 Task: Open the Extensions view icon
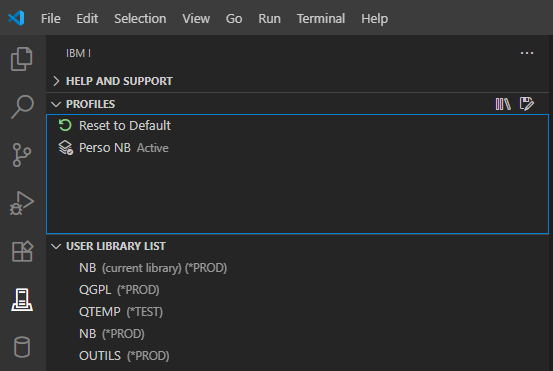(22, 251)
